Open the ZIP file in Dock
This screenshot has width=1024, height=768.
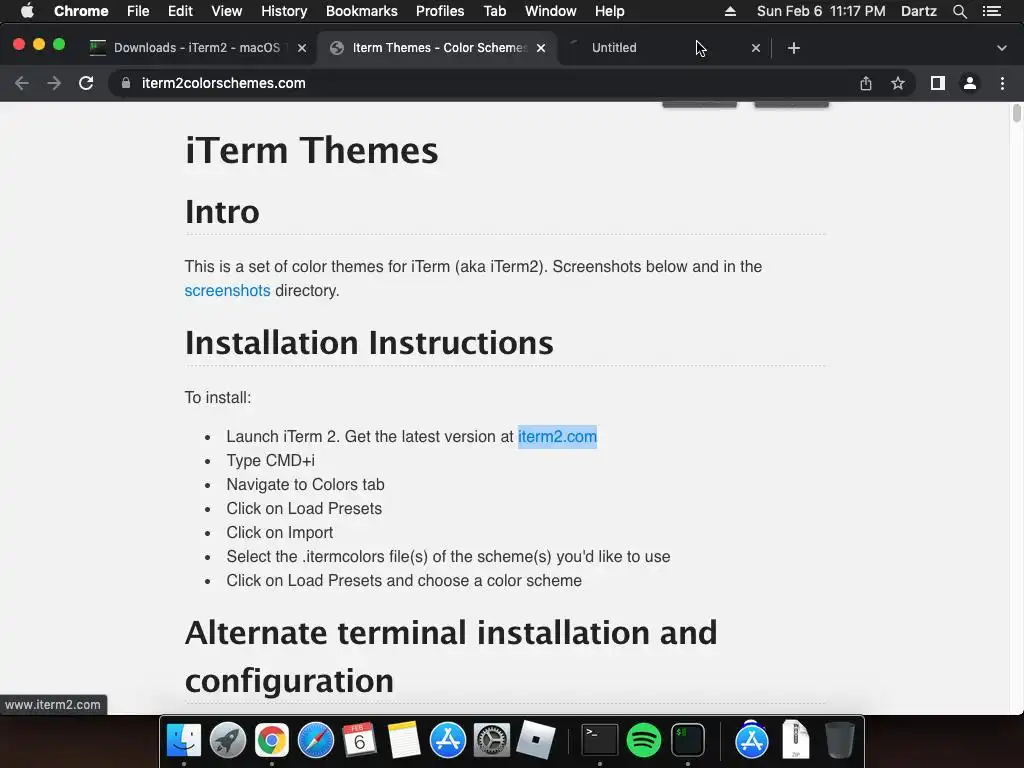(x=795, y=739)
